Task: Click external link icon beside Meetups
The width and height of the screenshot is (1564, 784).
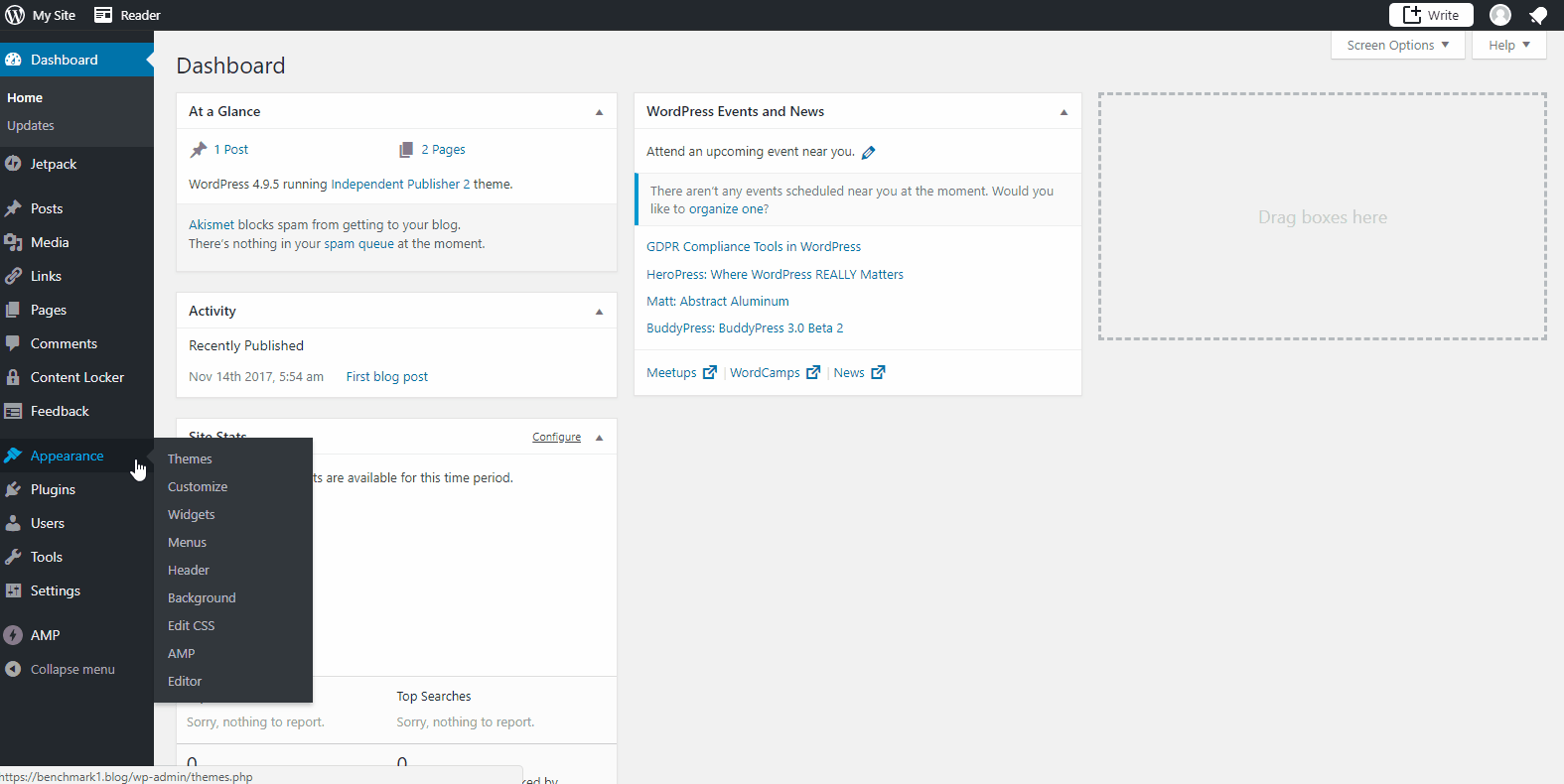Action: click(x=710, y=372)
